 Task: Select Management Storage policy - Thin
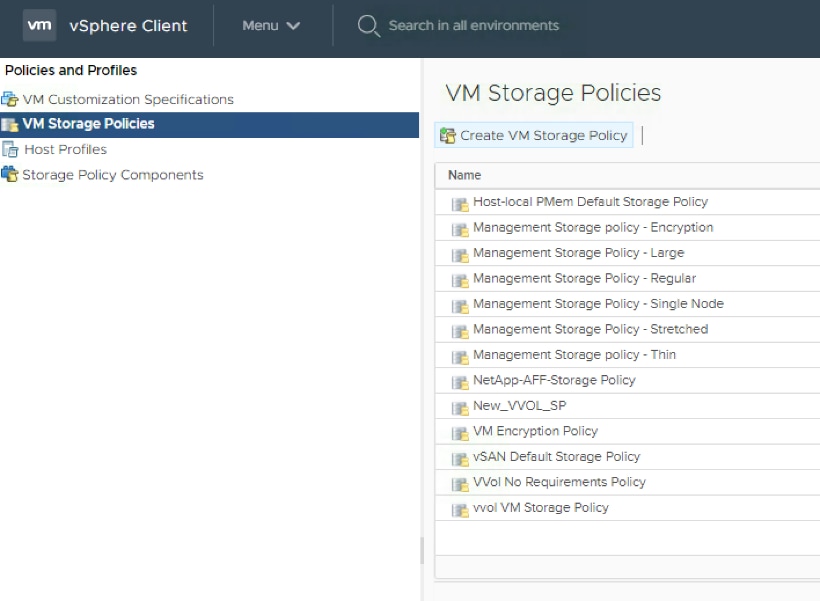point(574,355)
